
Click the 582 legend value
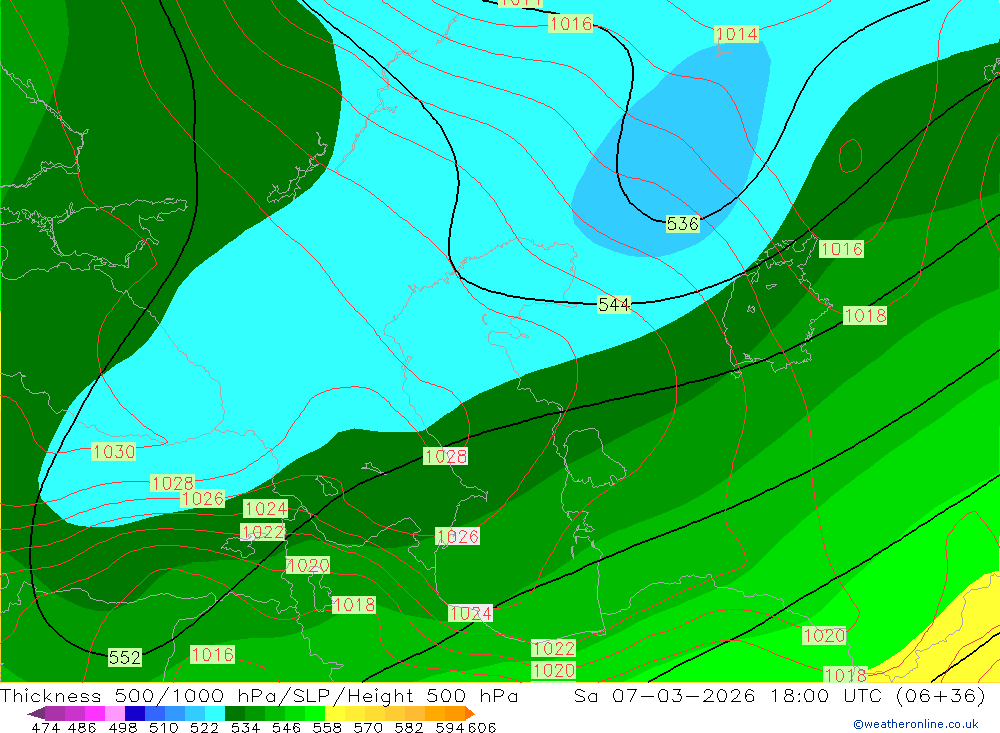coord(409,727)
